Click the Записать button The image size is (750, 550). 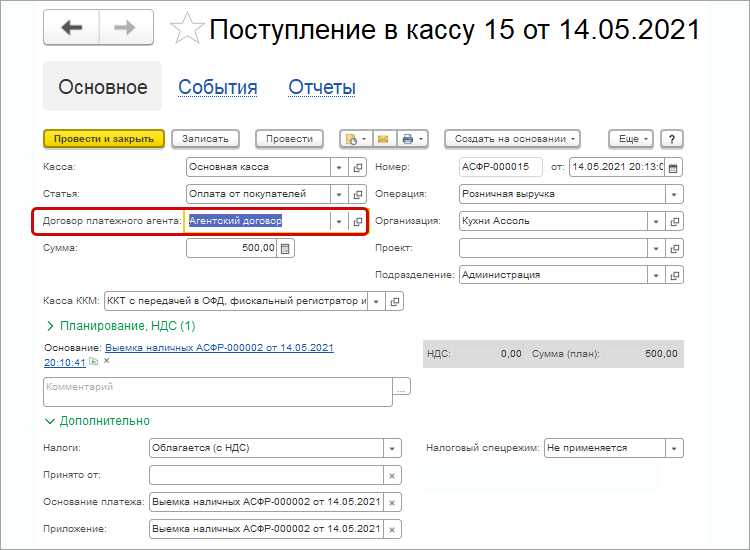(x=205, y=139)
